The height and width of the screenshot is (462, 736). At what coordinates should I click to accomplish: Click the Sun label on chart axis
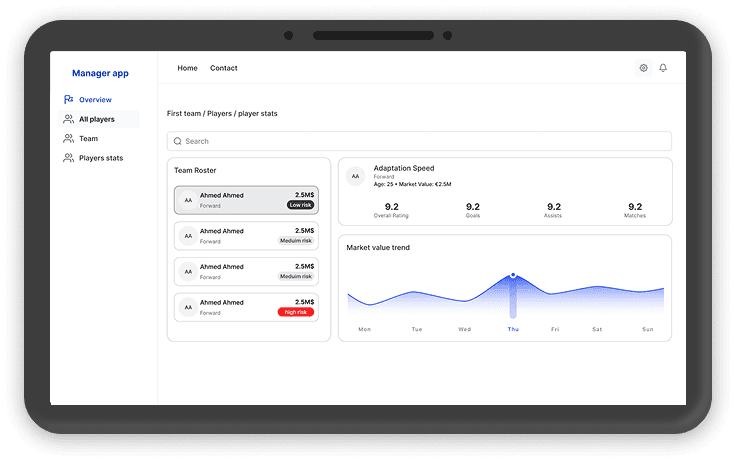pos(648,330)
